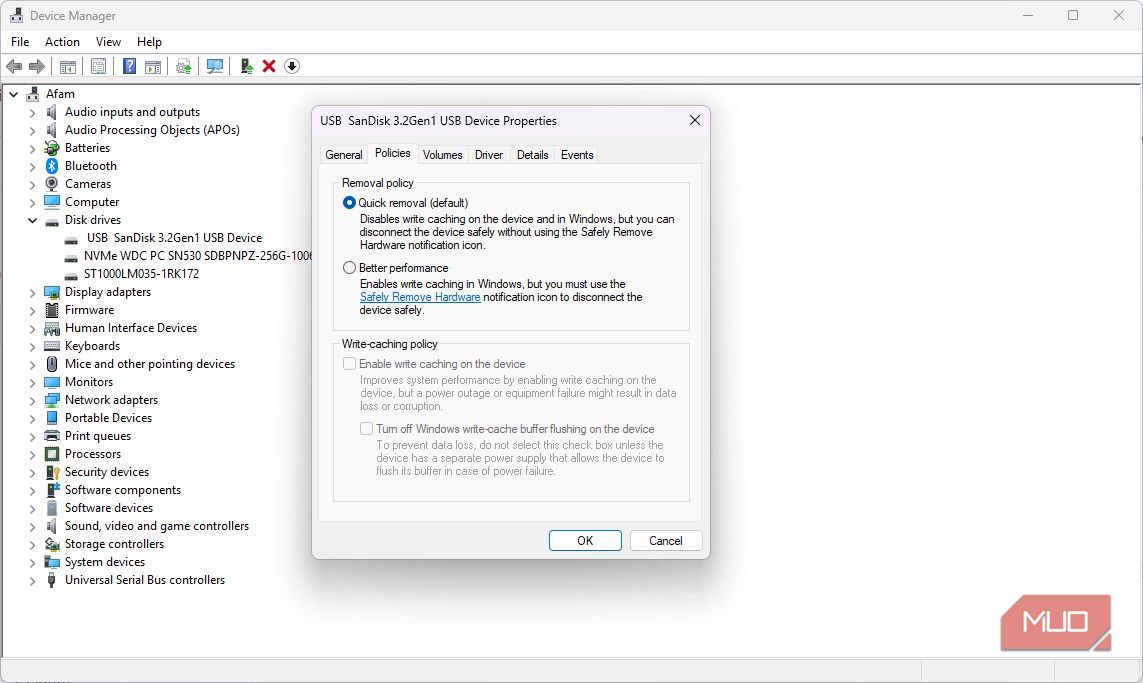Click the Cameras category icon
Image resolution: width=1143 pixels, height=683 pixels.
click(52, 184)
